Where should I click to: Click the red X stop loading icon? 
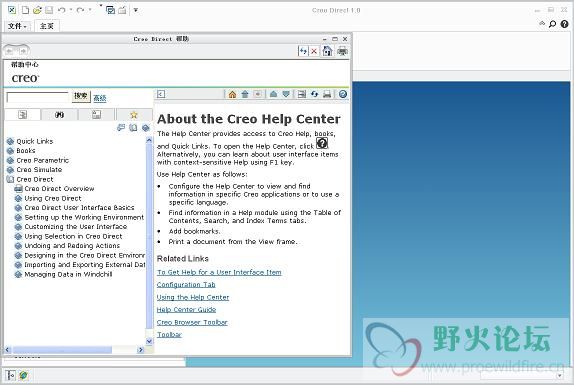[314, 51]
